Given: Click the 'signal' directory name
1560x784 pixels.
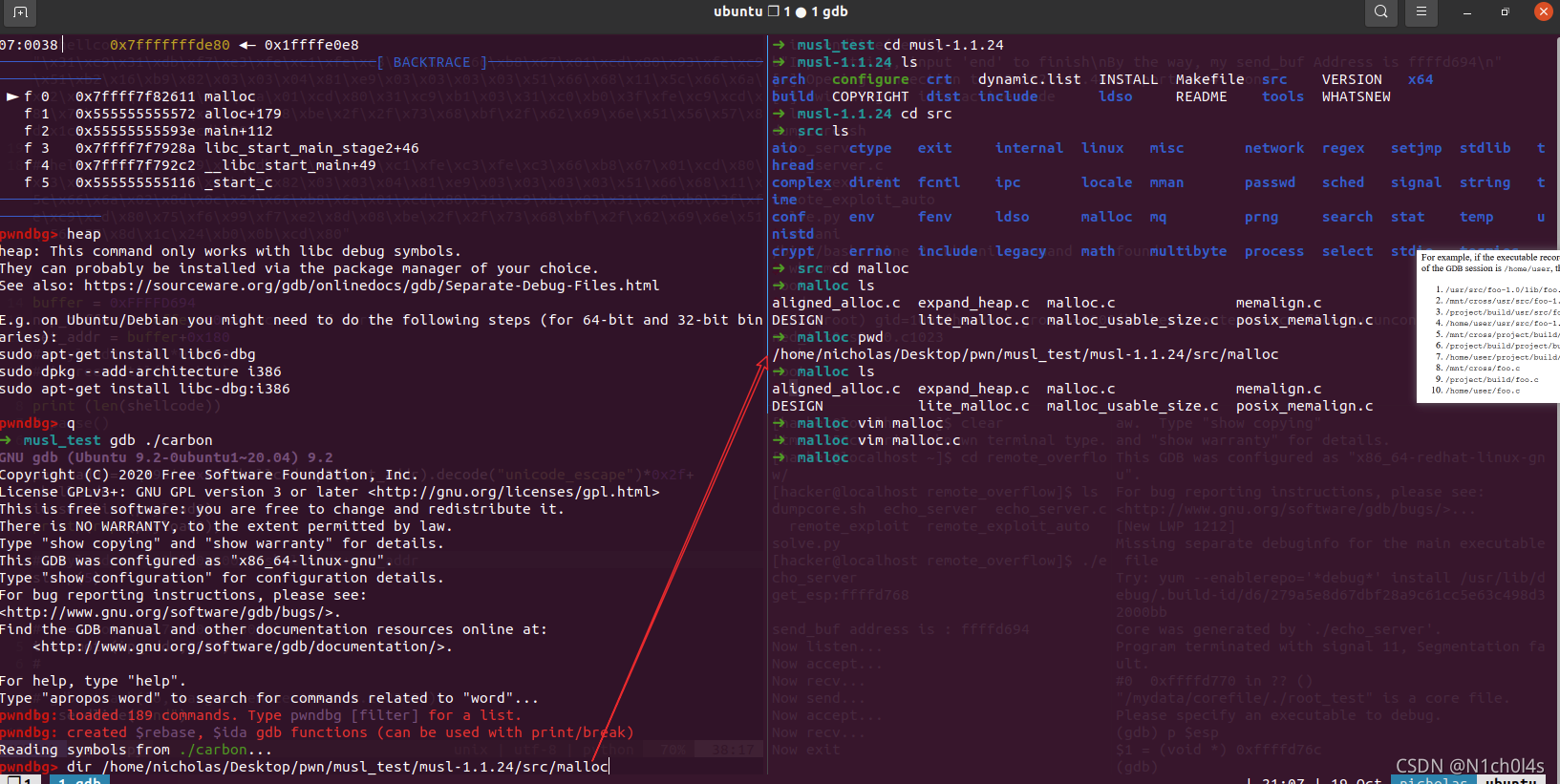Looking at the screenshot, I should pos(1416,182).
